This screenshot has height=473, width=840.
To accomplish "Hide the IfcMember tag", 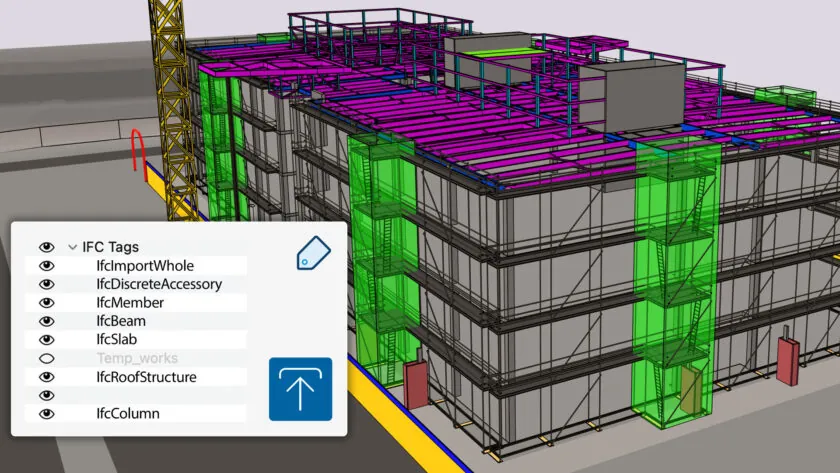I will [45, 303].
